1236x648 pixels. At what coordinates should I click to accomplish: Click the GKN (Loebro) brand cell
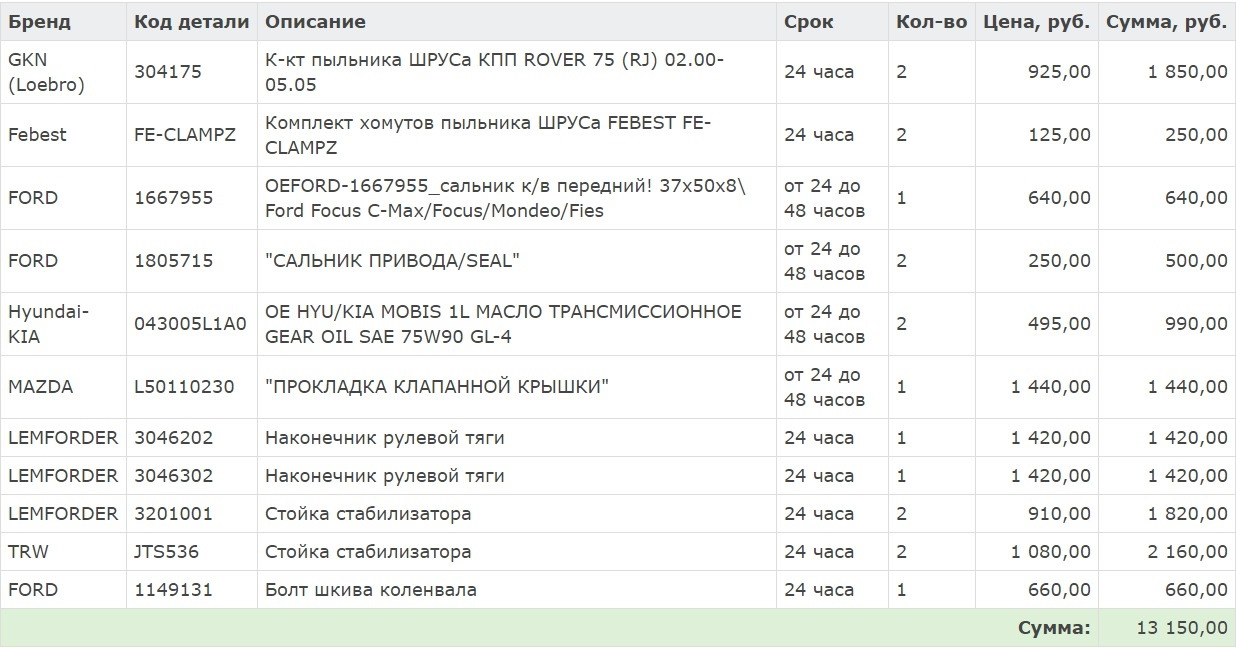pos(46,72)
